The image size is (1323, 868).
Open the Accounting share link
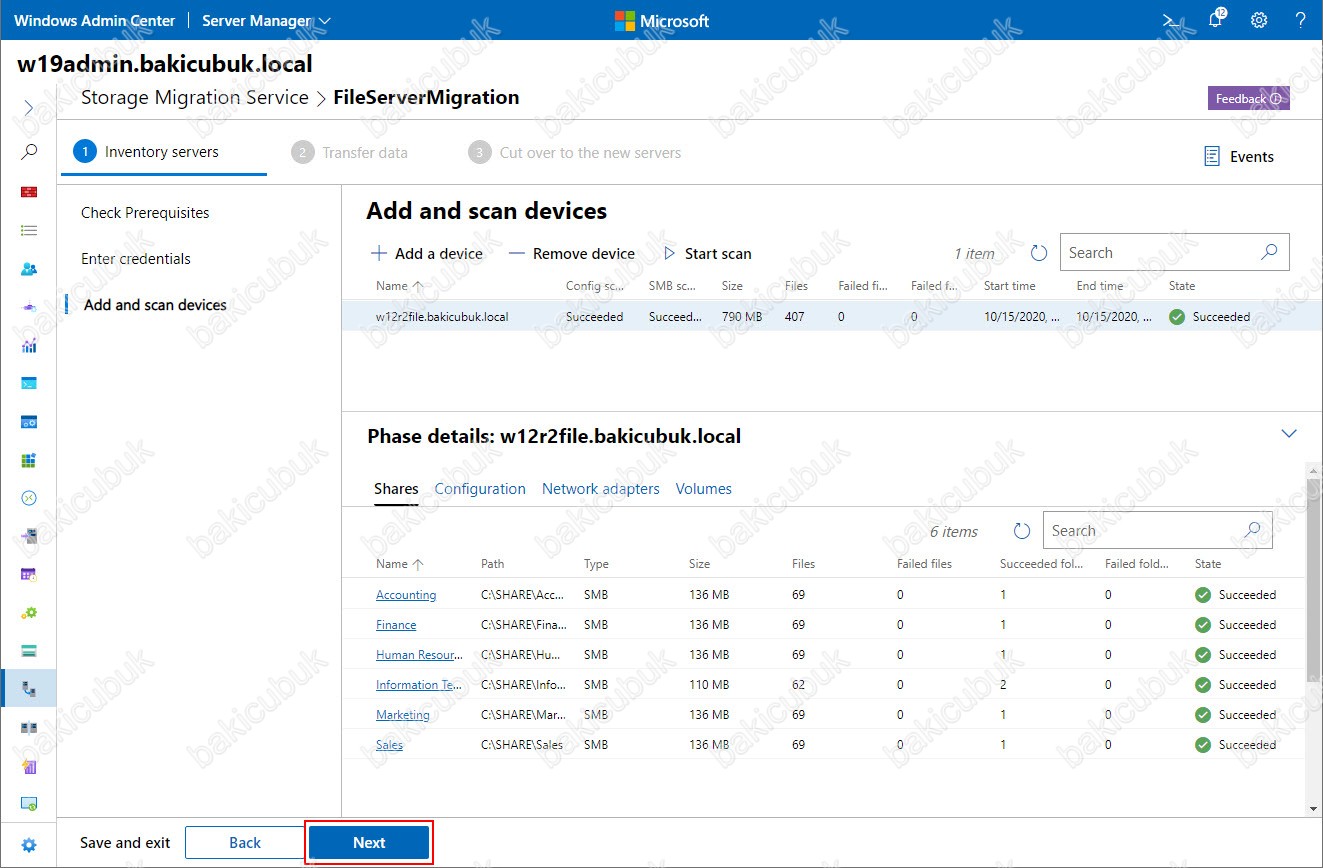(x=406, y=595)
